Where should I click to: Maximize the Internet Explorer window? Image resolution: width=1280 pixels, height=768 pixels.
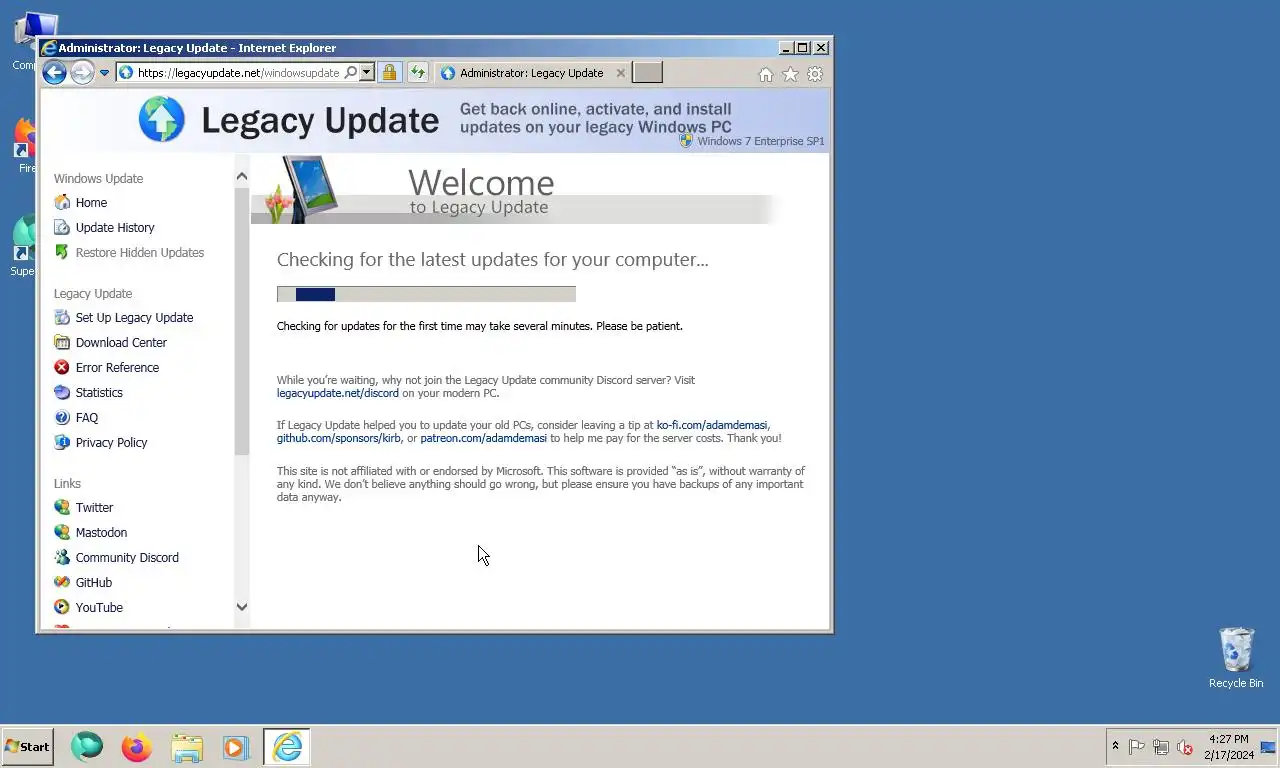(x=802, y=48)
